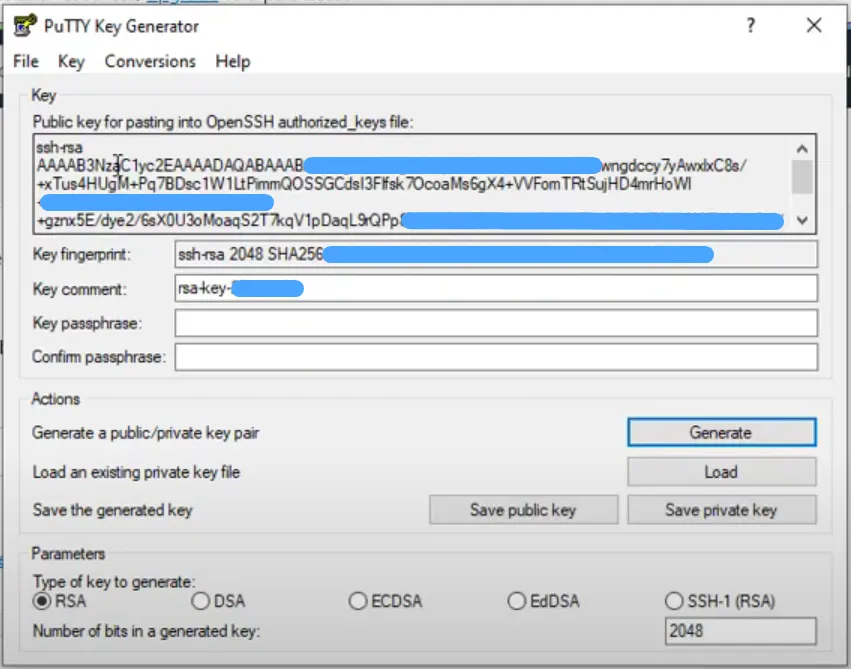Image resolution: width=851 pixels, height=669 pixels.
Task: Click the scrollbar down arrow
Action: 802,221
